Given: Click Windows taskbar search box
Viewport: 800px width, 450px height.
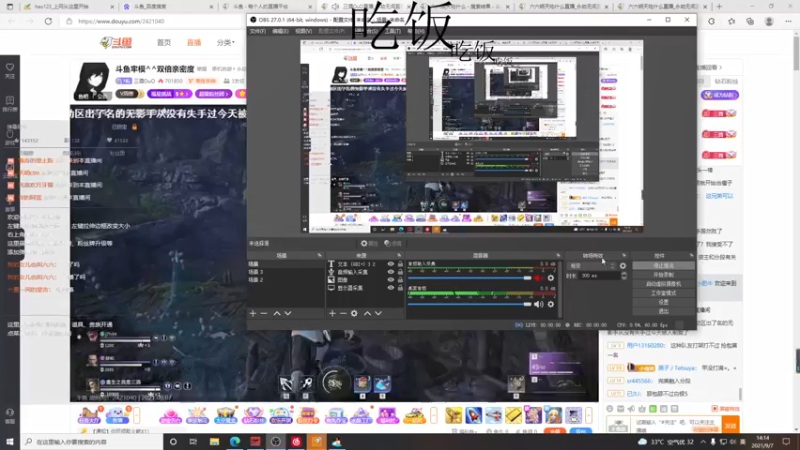Looking at the screenshot, I should [93, 441].
